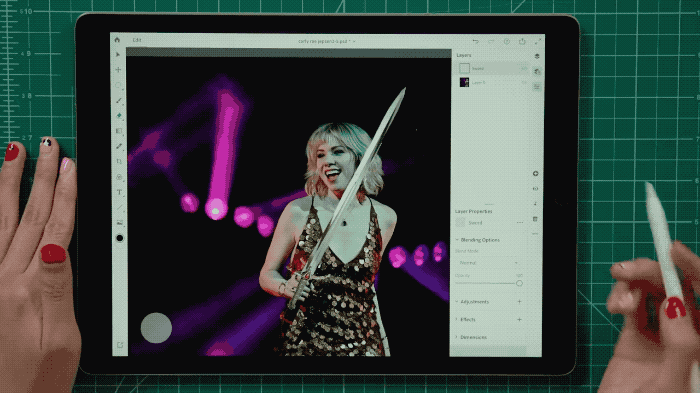
Task: Toggle the Layer Properties panel icon
Action: (537, 87)
